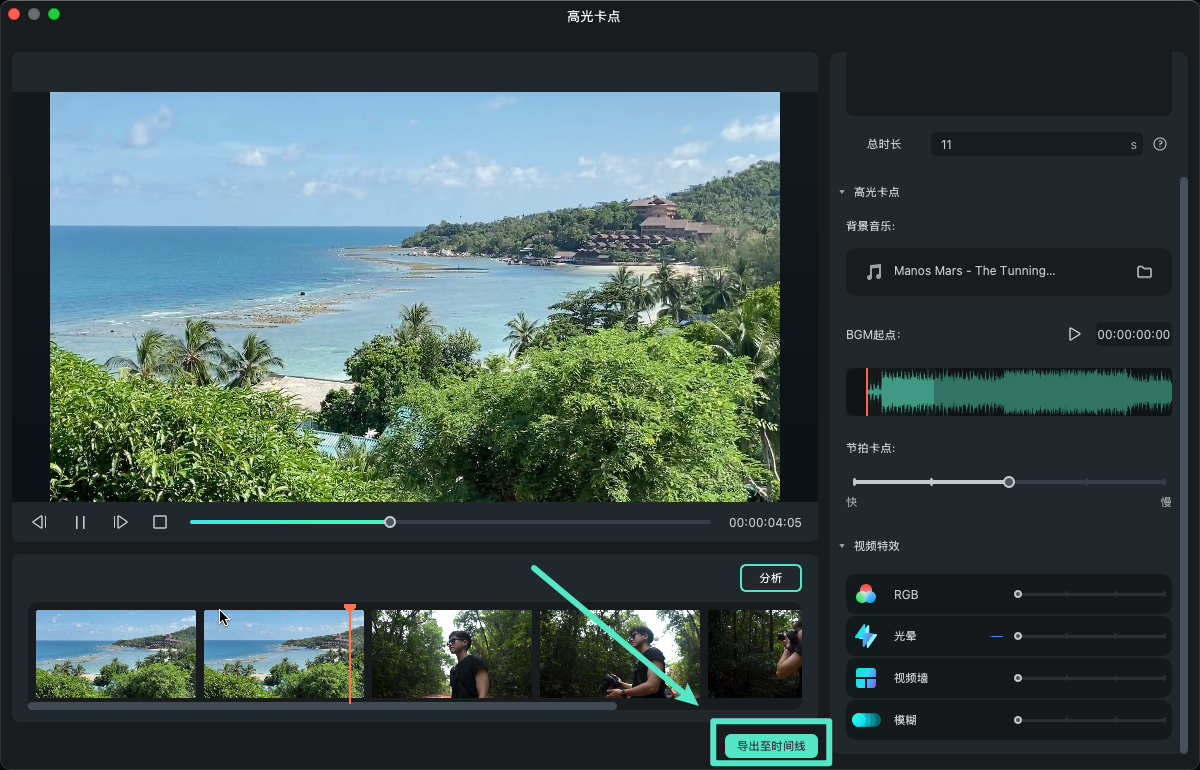The image size is (1200, 770).
Task: Click the next frame step-forward icon
Action: click(x=120, y=522)
